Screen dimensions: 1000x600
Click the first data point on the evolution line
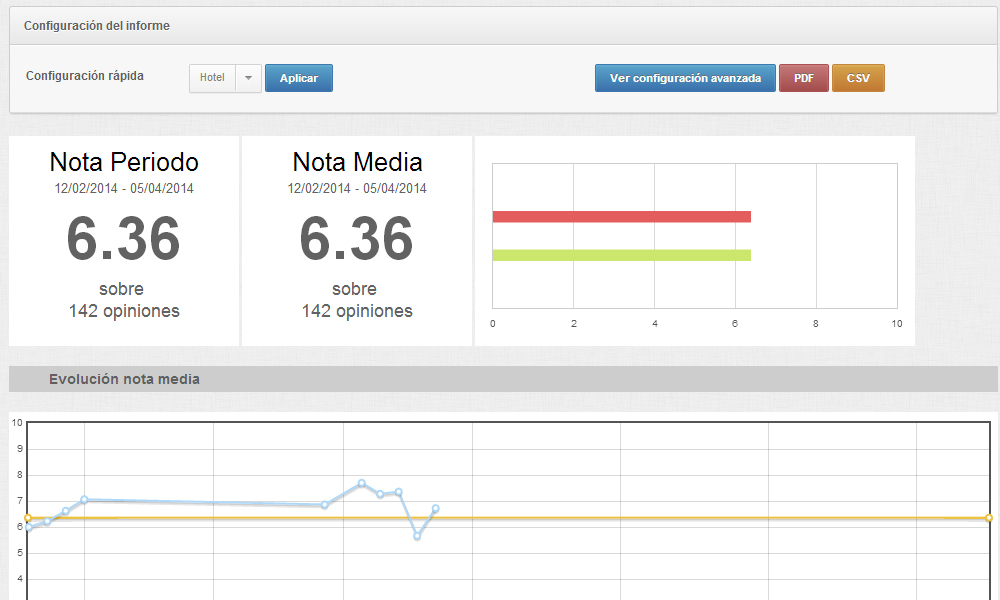click(27, 527)
